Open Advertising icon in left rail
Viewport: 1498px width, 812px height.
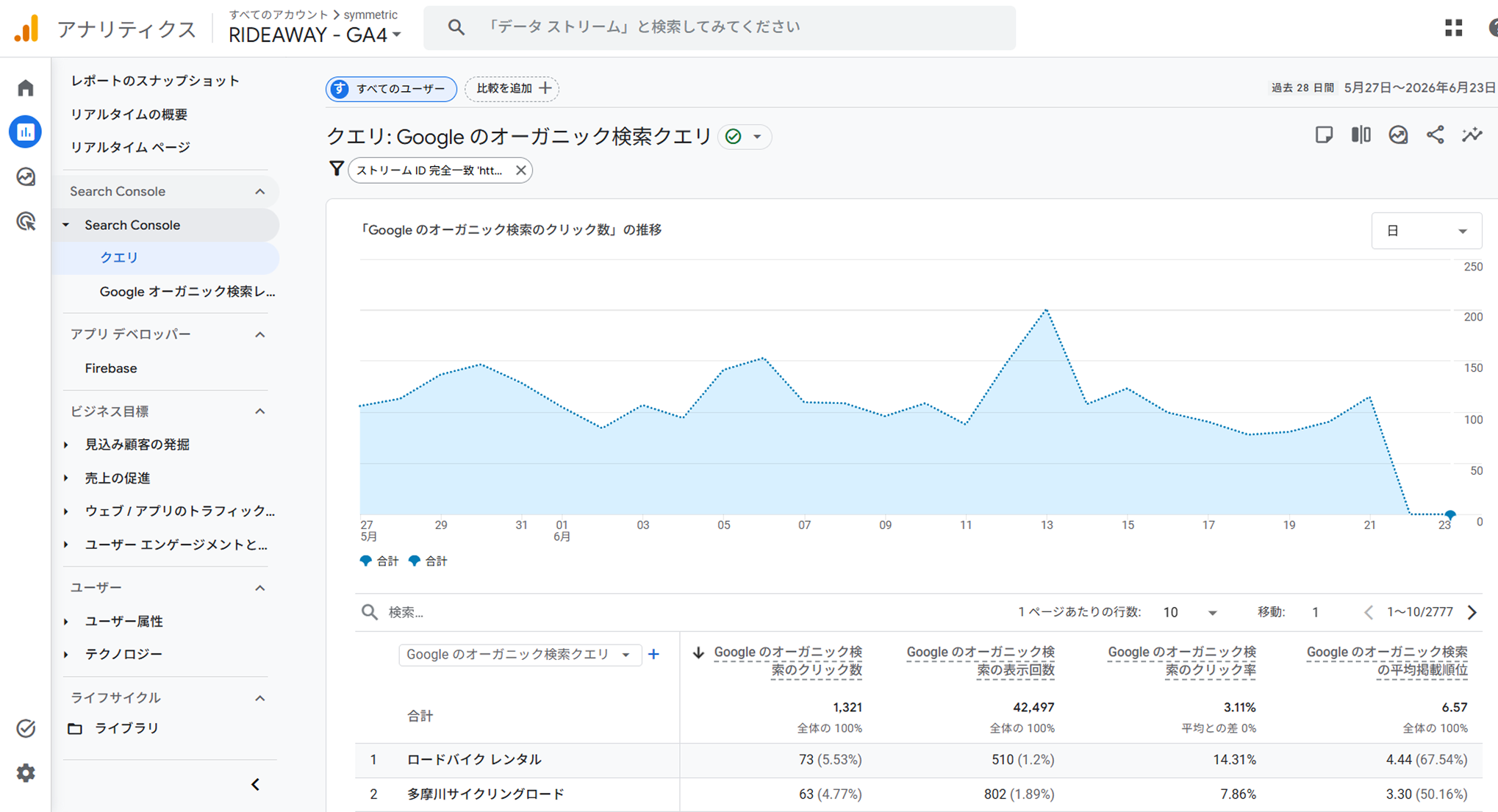pos(26,221)
